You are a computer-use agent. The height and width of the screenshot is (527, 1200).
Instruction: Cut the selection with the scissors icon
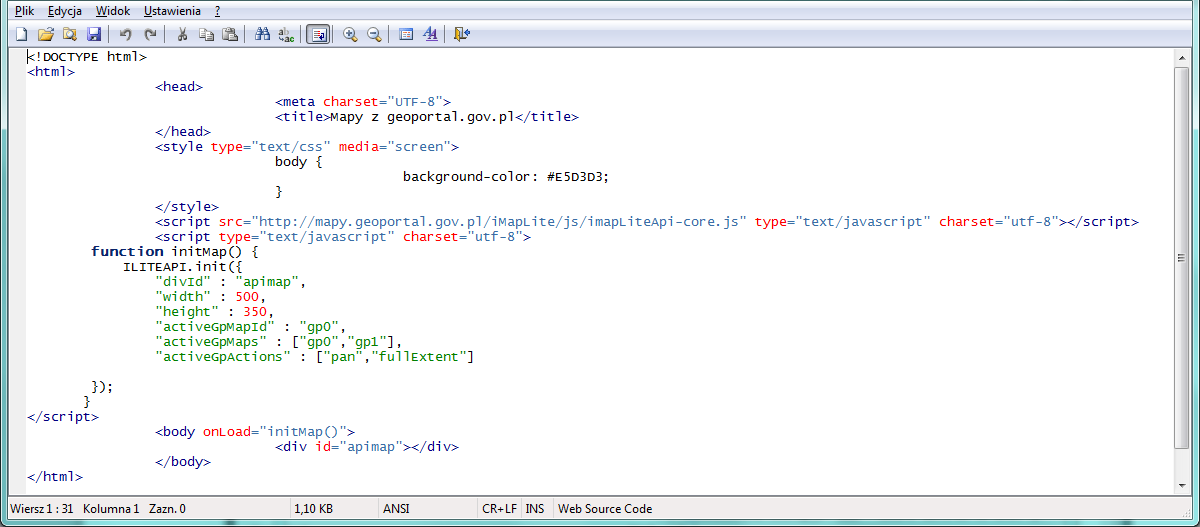coord(181,34)
